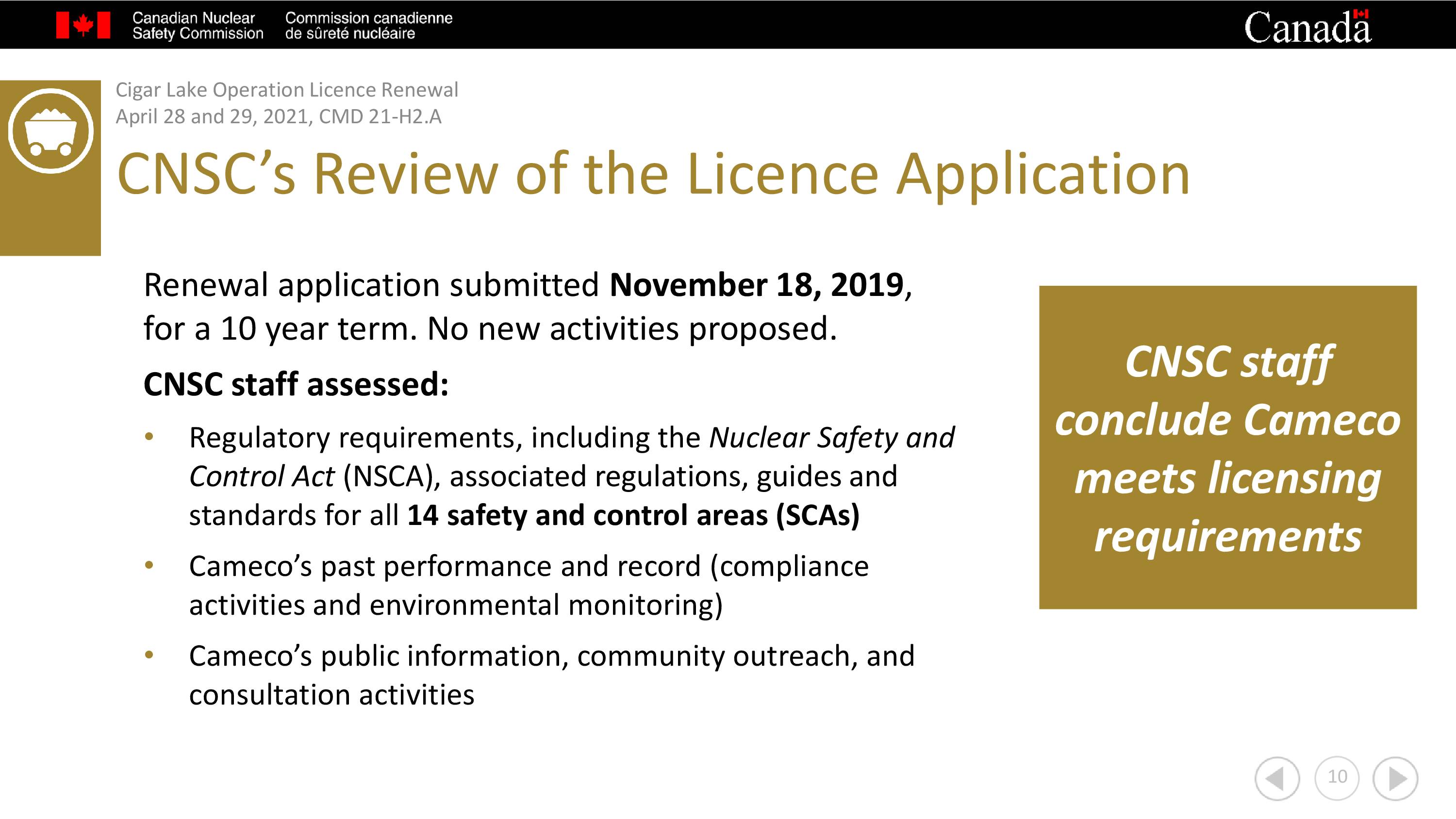Go to the next slide arrow
Viewport: 1456px width, 819px height.
pyautogui.click(x=1395, y=778)
